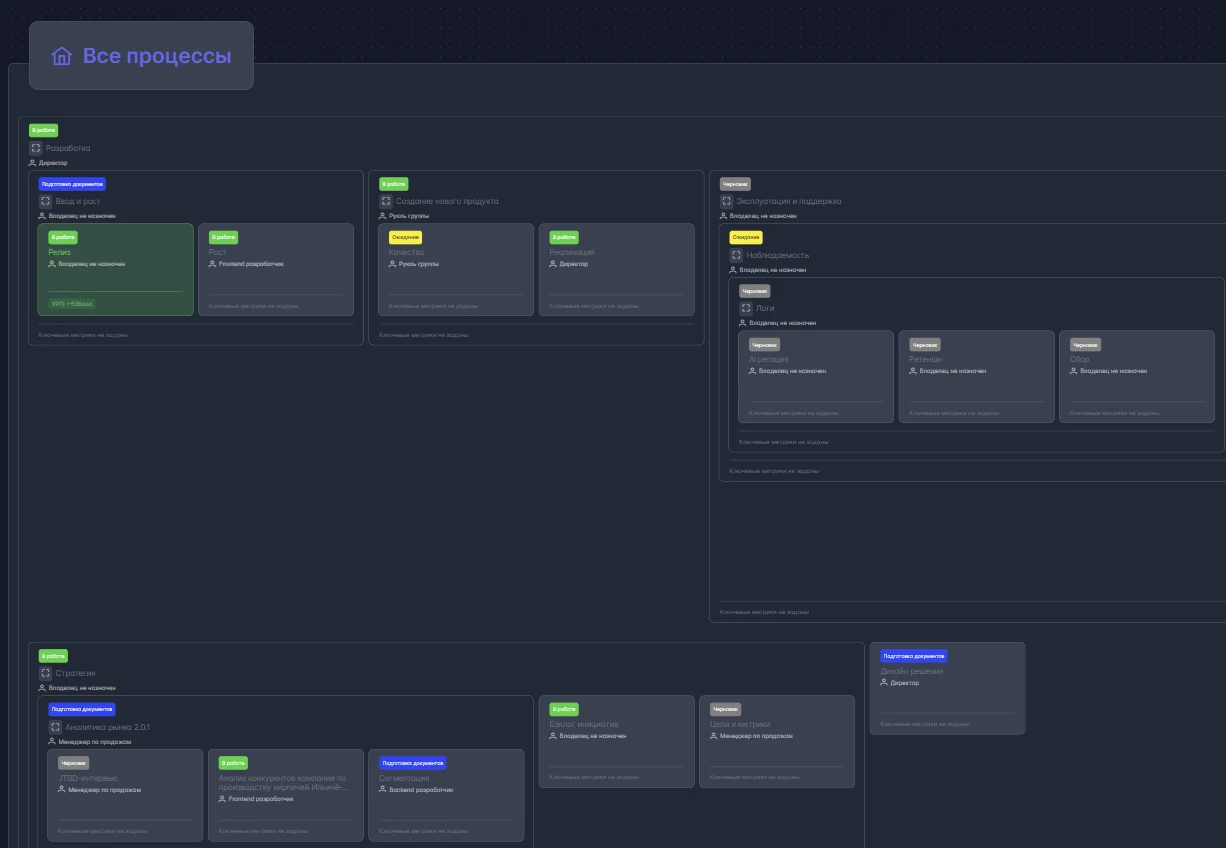The height and width of the screenshot is (848, 1226).
Task: Click the home icon beside Все процессы
Action: pyautogui.click(x=62, y=56)
